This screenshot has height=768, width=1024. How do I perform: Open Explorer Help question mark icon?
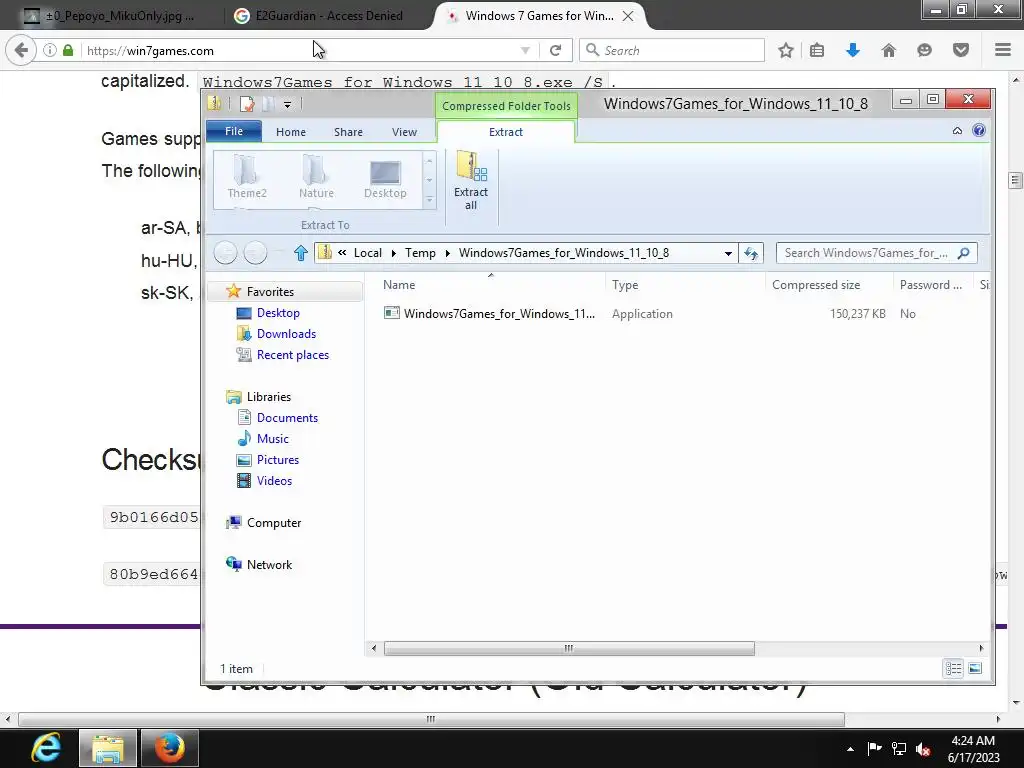tap(978, 131)
